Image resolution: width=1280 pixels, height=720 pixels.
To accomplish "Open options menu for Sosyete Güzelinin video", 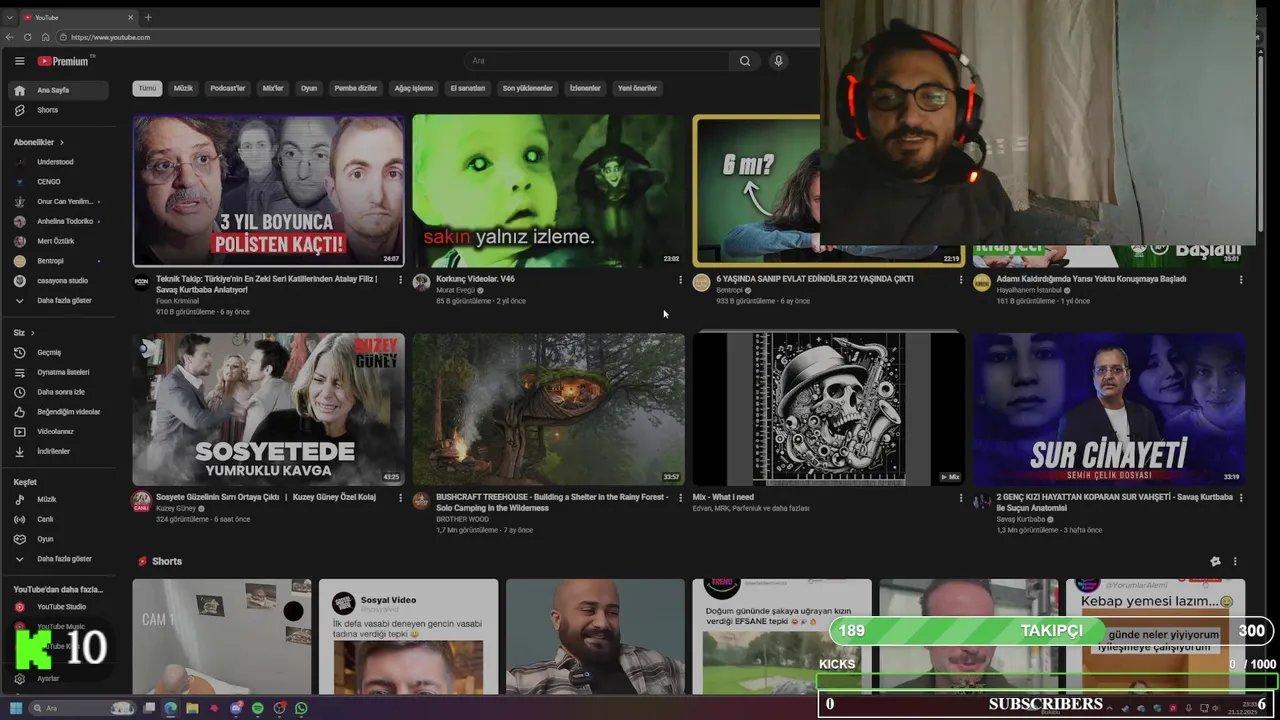I will 401,498.
